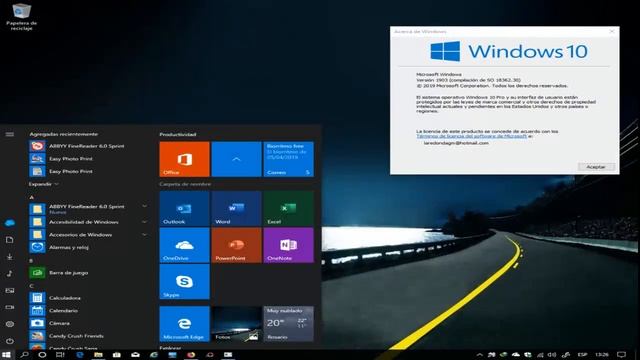Click the Windows Start button
Image resolution: width=640 pixels, height=360 pixels.
tap(6, 355)
